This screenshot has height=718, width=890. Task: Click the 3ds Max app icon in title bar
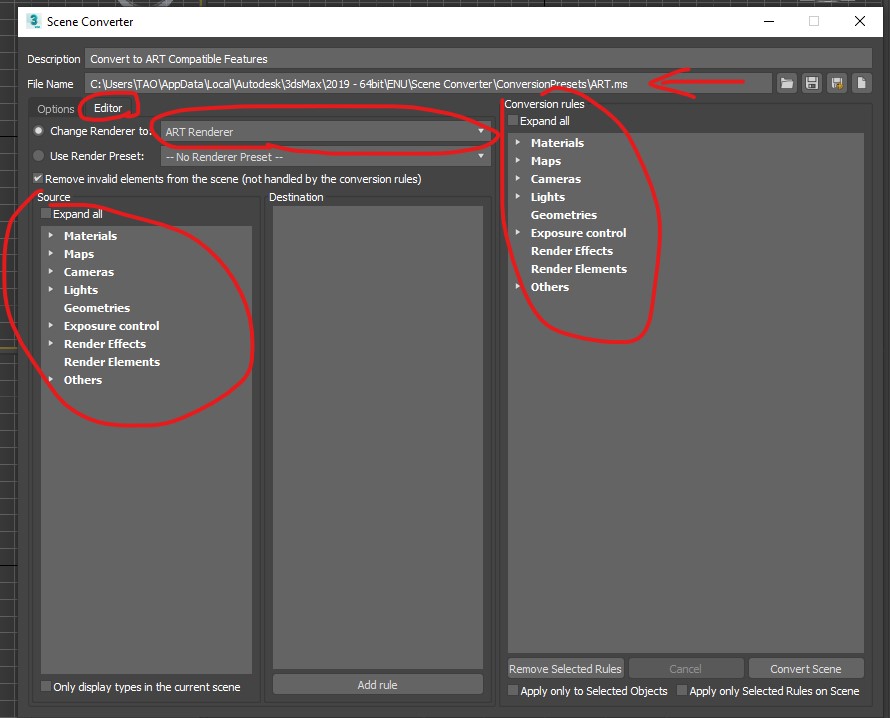[33, 21]
